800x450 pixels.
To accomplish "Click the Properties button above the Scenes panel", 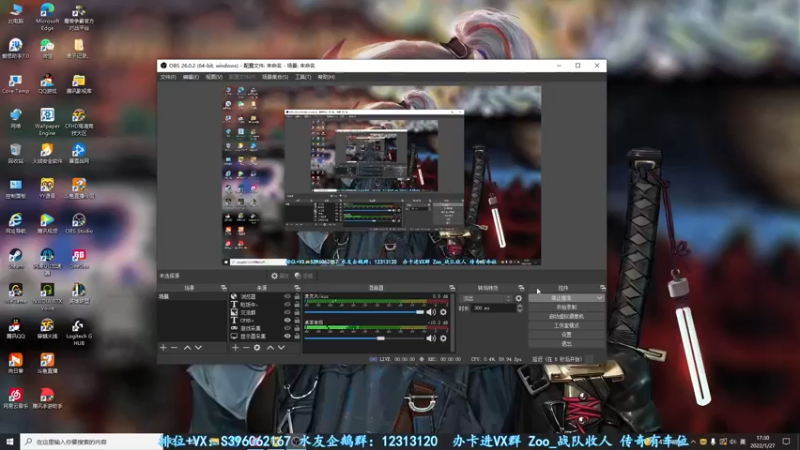I will pyautogui.click(x=280, y=276).
